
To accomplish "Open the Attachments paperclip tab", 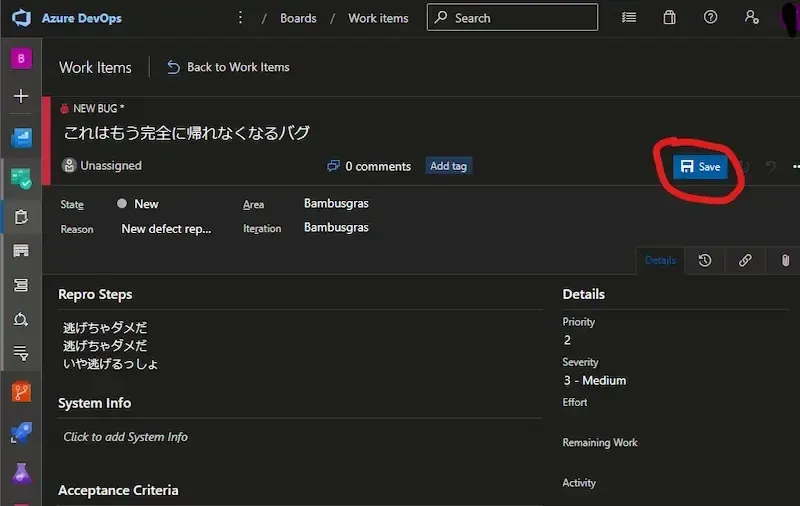I will (785, 260).
